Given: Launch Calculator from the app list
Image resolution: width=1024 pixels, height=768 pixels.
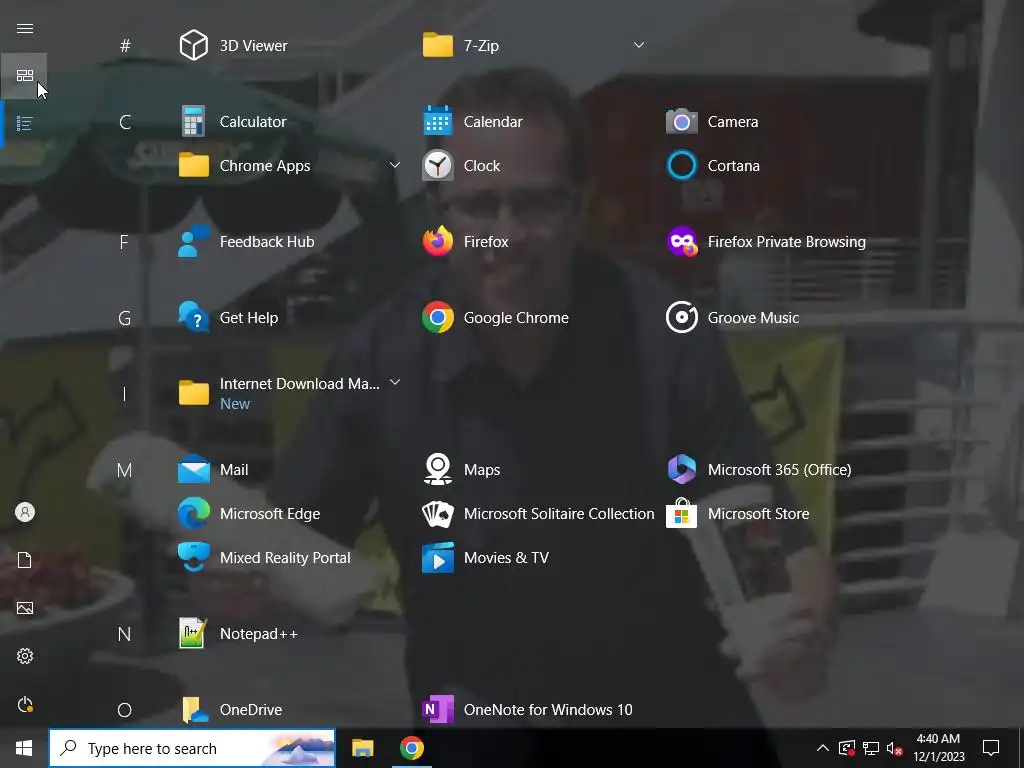Looking at the screenshot, I should (193, 121).
